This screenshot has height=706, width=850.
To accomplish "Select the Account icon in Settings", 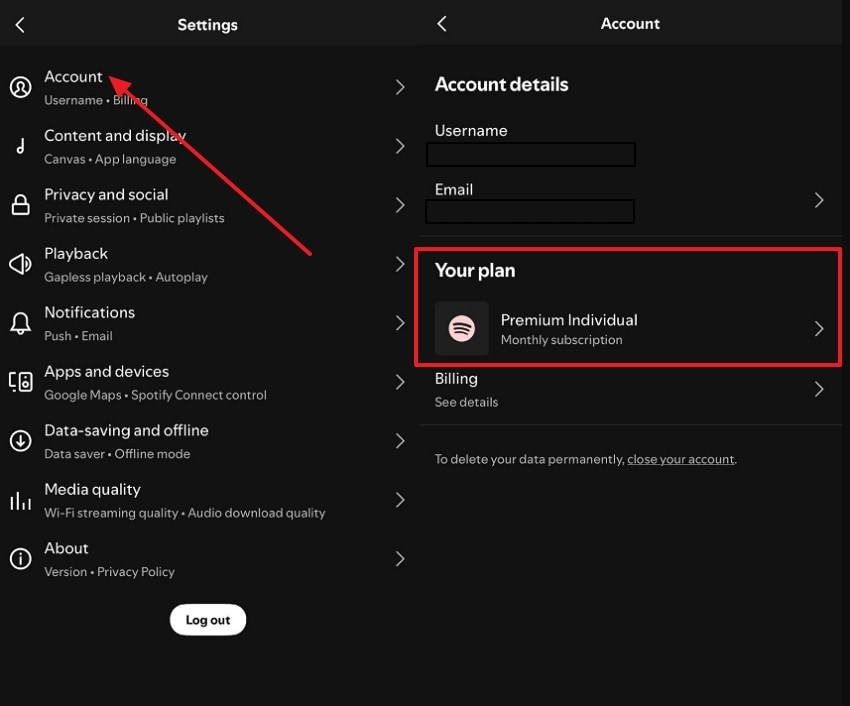I will (x=20, y=87).
